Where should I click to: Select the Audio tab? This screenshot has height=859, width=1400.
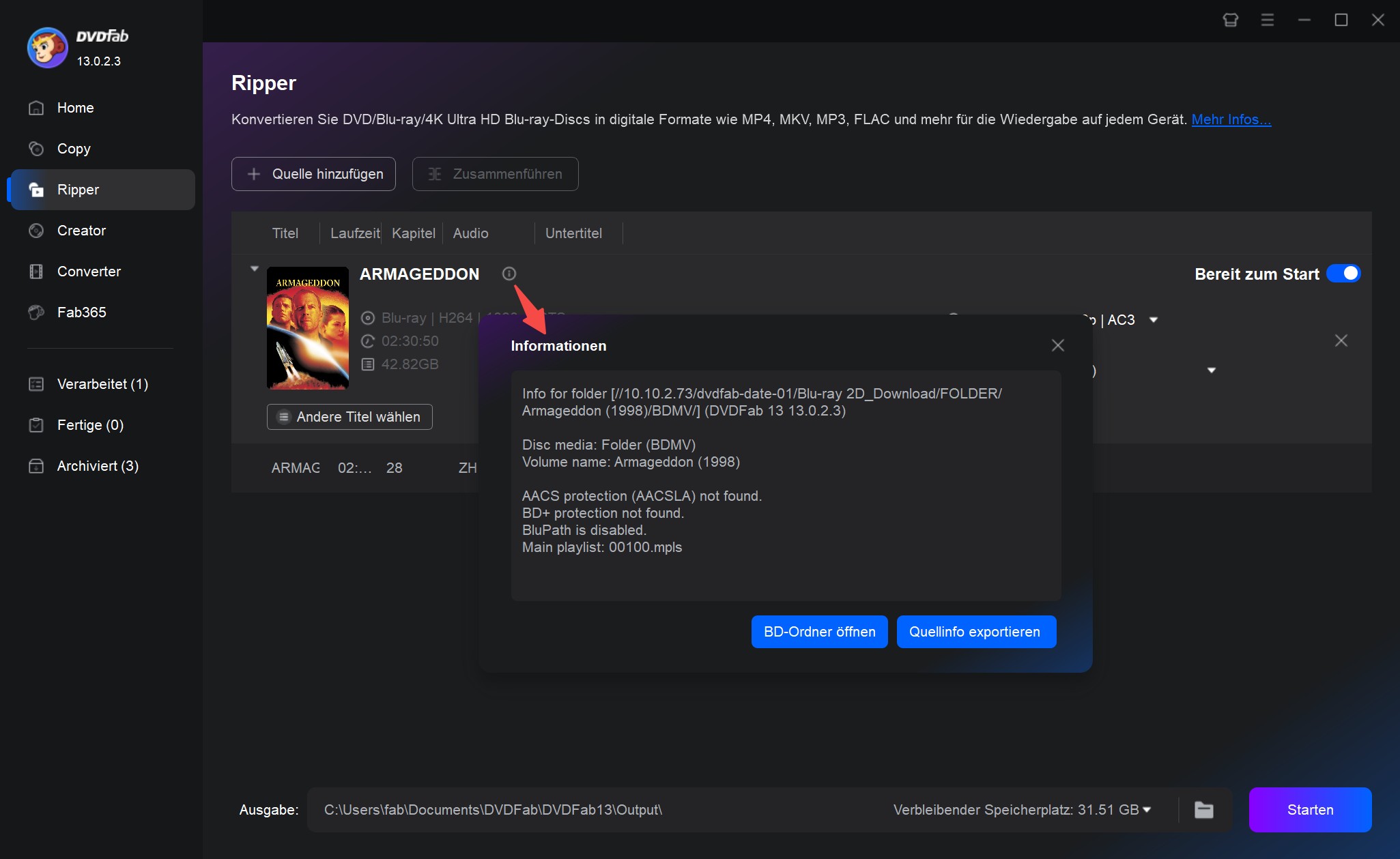tap(470, 232)
